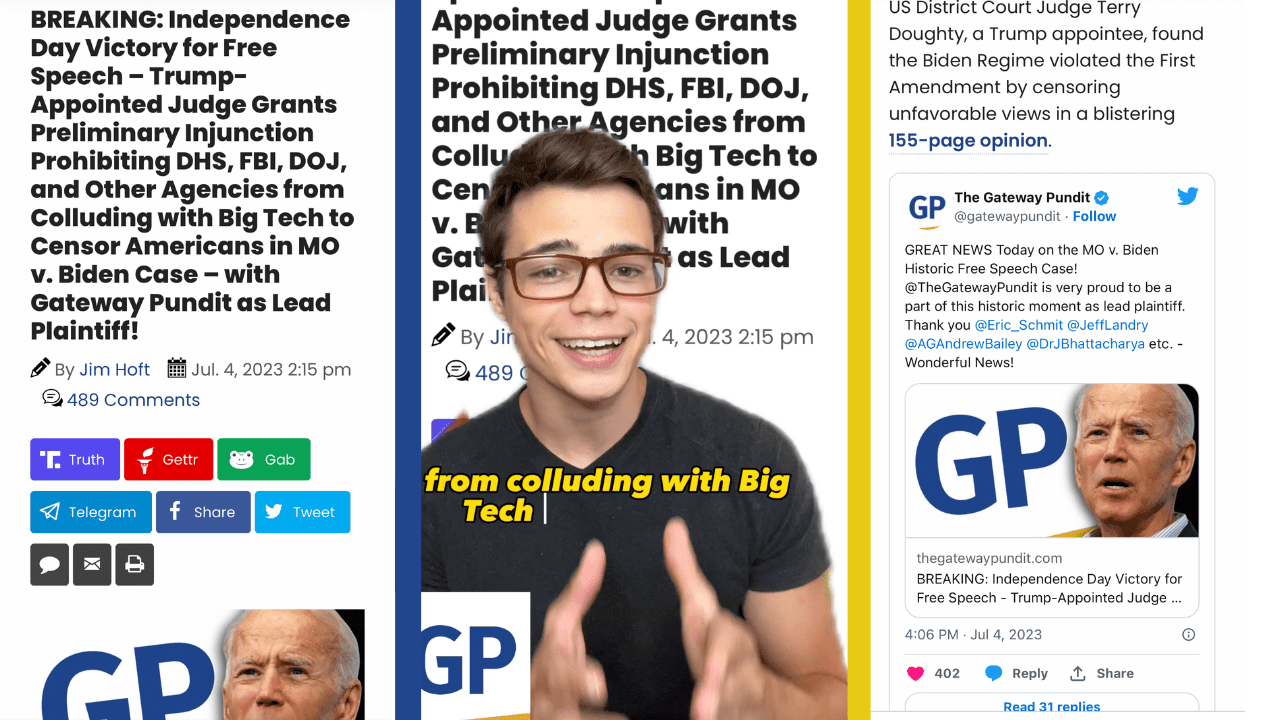The height and width of the screenshot is (720, 1280).
Task: Click the Twitter Tweet button
Action: [302, 512]
